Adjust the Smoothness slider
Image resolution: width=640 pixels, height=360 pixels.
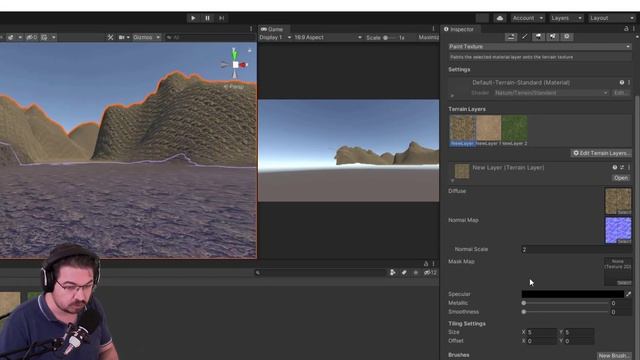click(x=565, y=312)
